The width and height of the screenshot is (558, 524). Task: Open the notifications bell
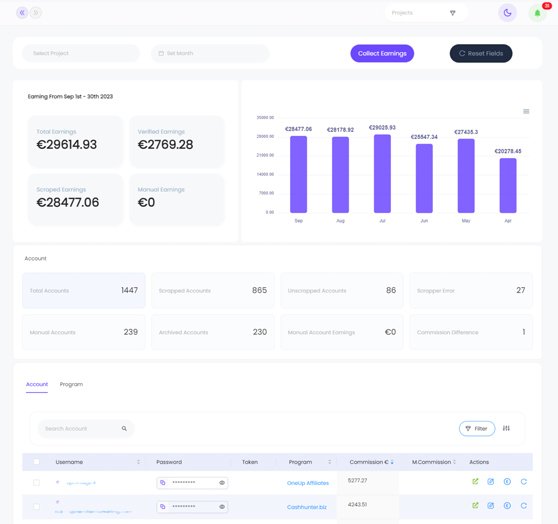537,13
